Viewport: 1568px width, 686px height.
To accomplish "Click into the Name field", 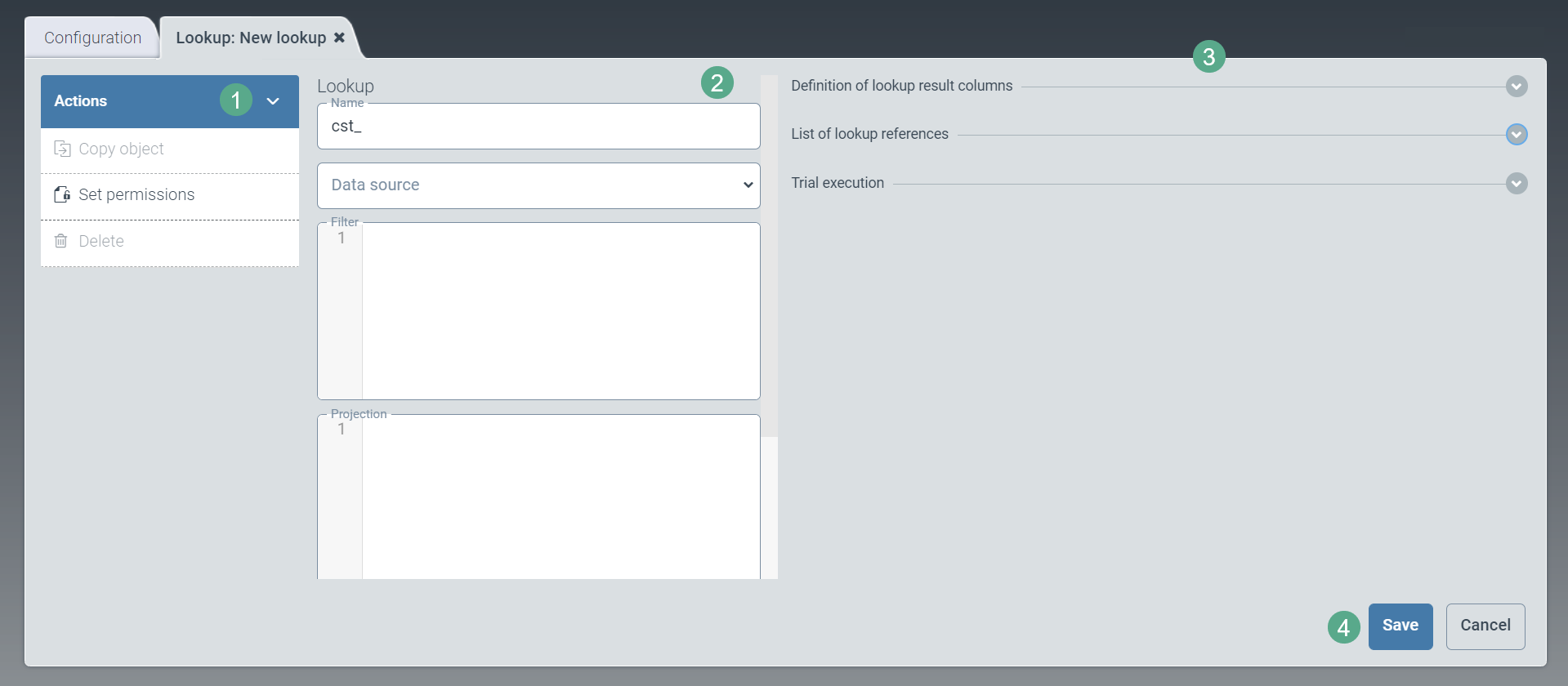I will (538, 127).
